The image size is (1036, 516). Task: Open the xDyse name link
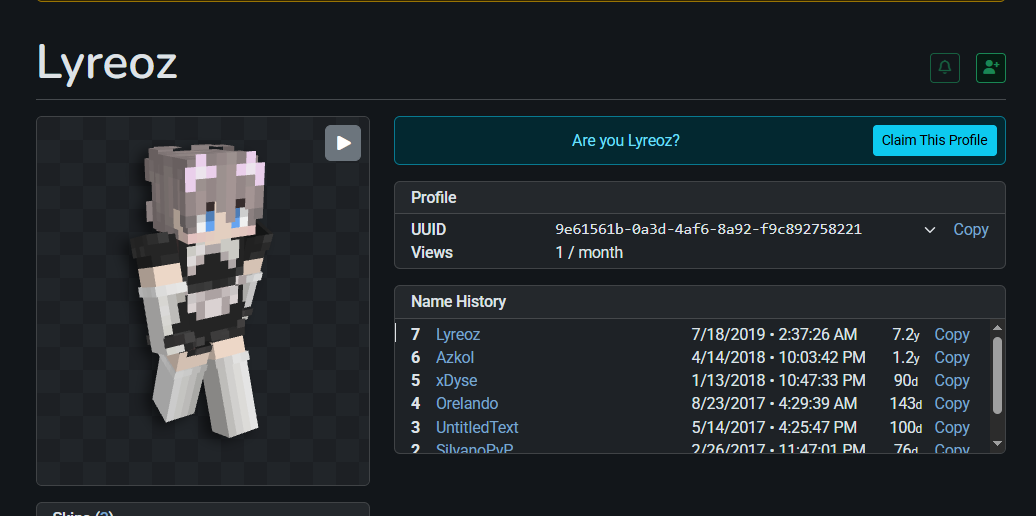click(x=457, y=381)
